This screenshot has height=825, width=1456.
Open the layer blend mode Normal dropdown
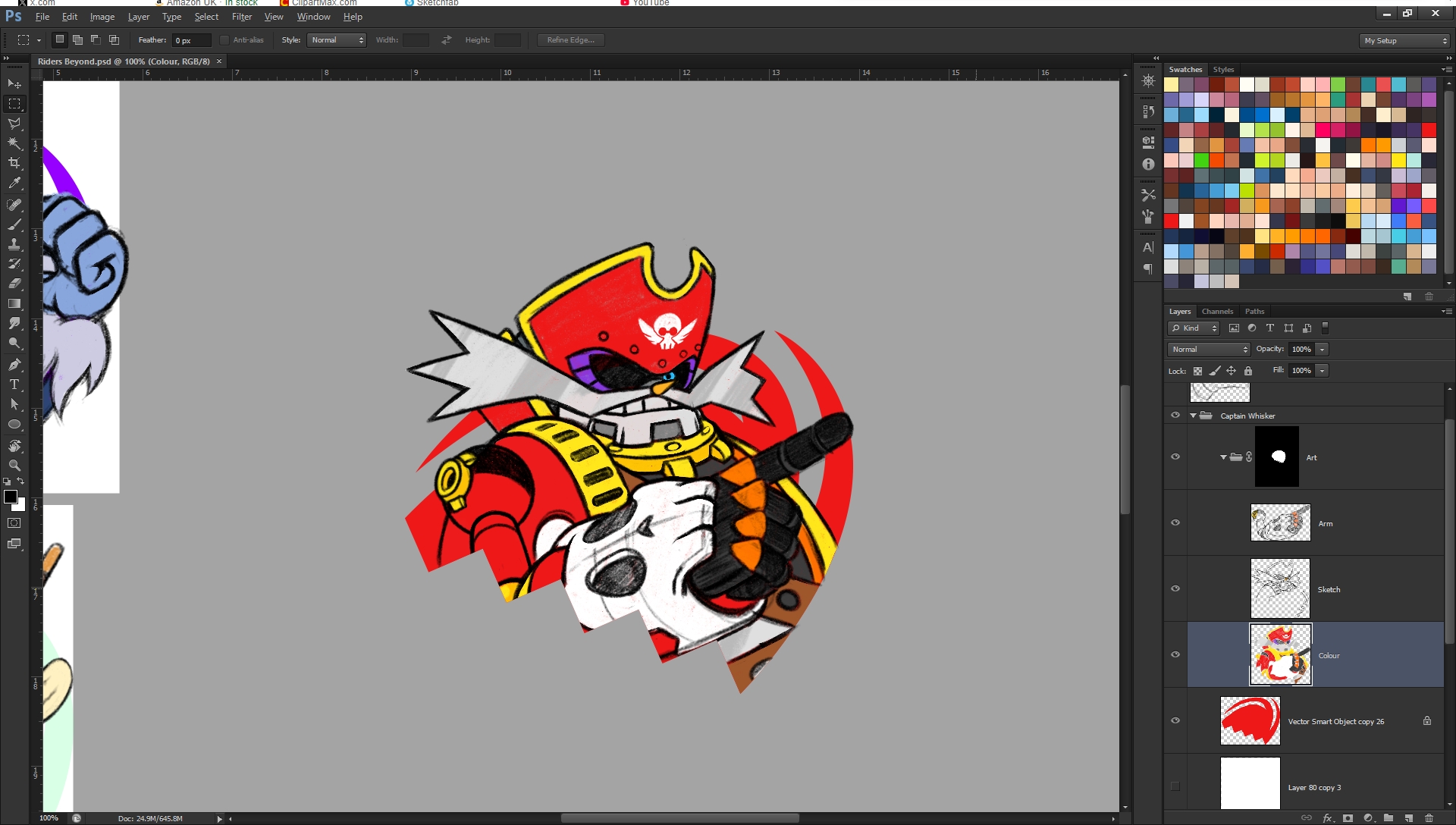click(1209, 350)
